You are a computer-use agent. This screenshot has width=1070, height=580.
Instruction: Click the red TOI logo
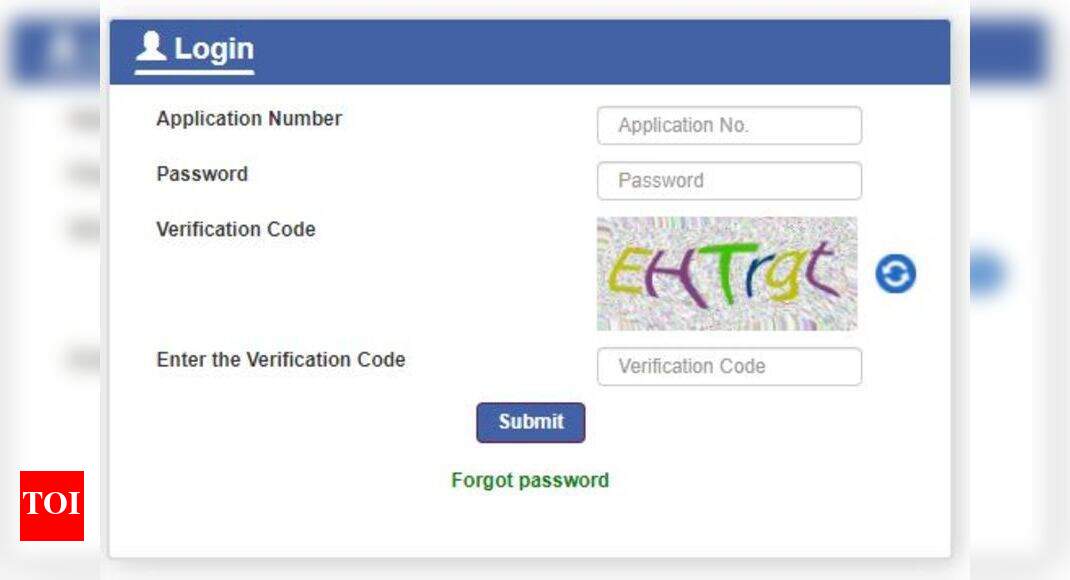tap(52, 505)
